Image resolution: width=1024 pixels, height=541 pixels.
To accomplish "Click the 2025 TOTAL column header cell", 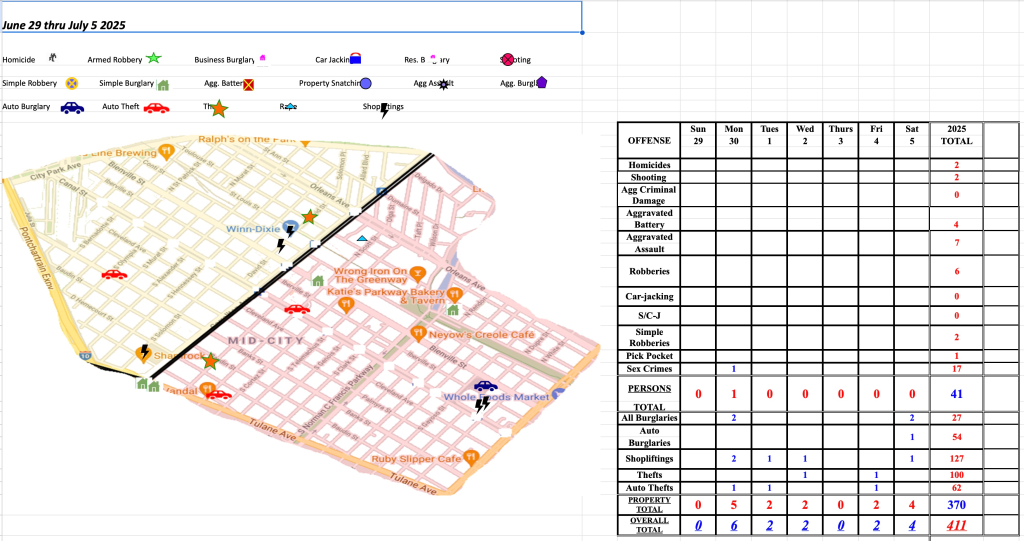I will click(956, 135).
